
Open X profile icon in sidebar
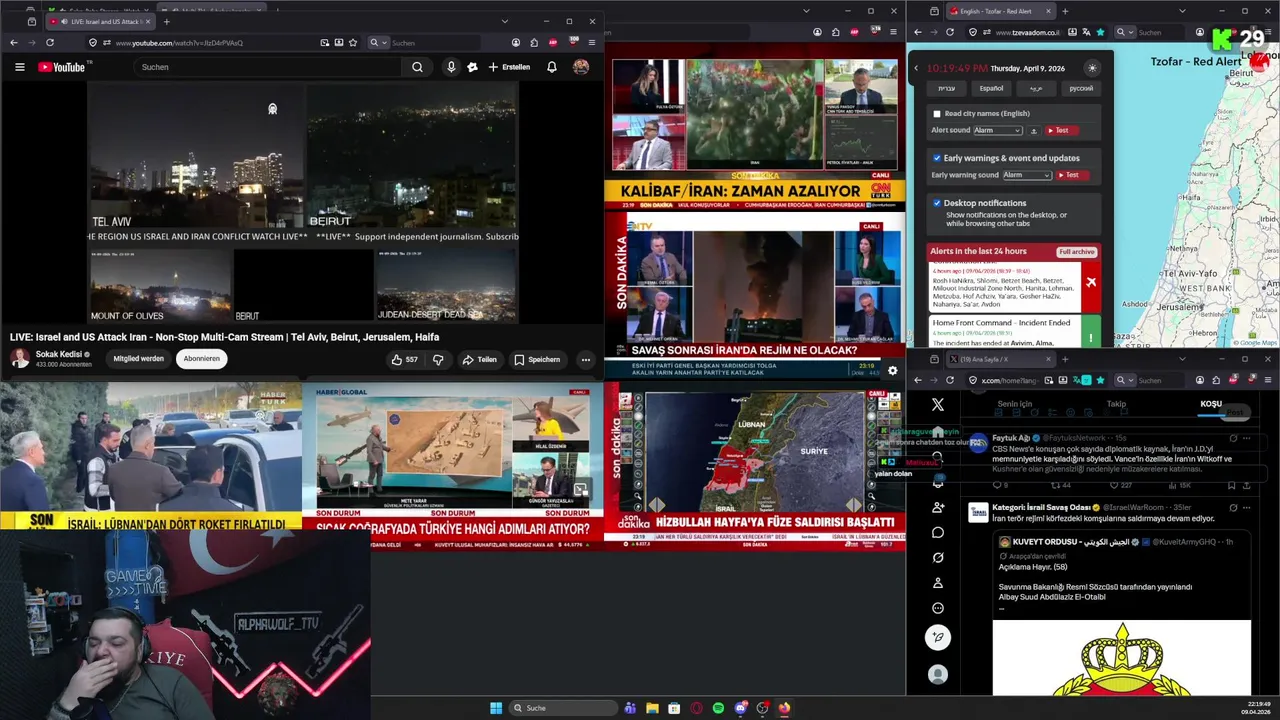tap(938, 583)
